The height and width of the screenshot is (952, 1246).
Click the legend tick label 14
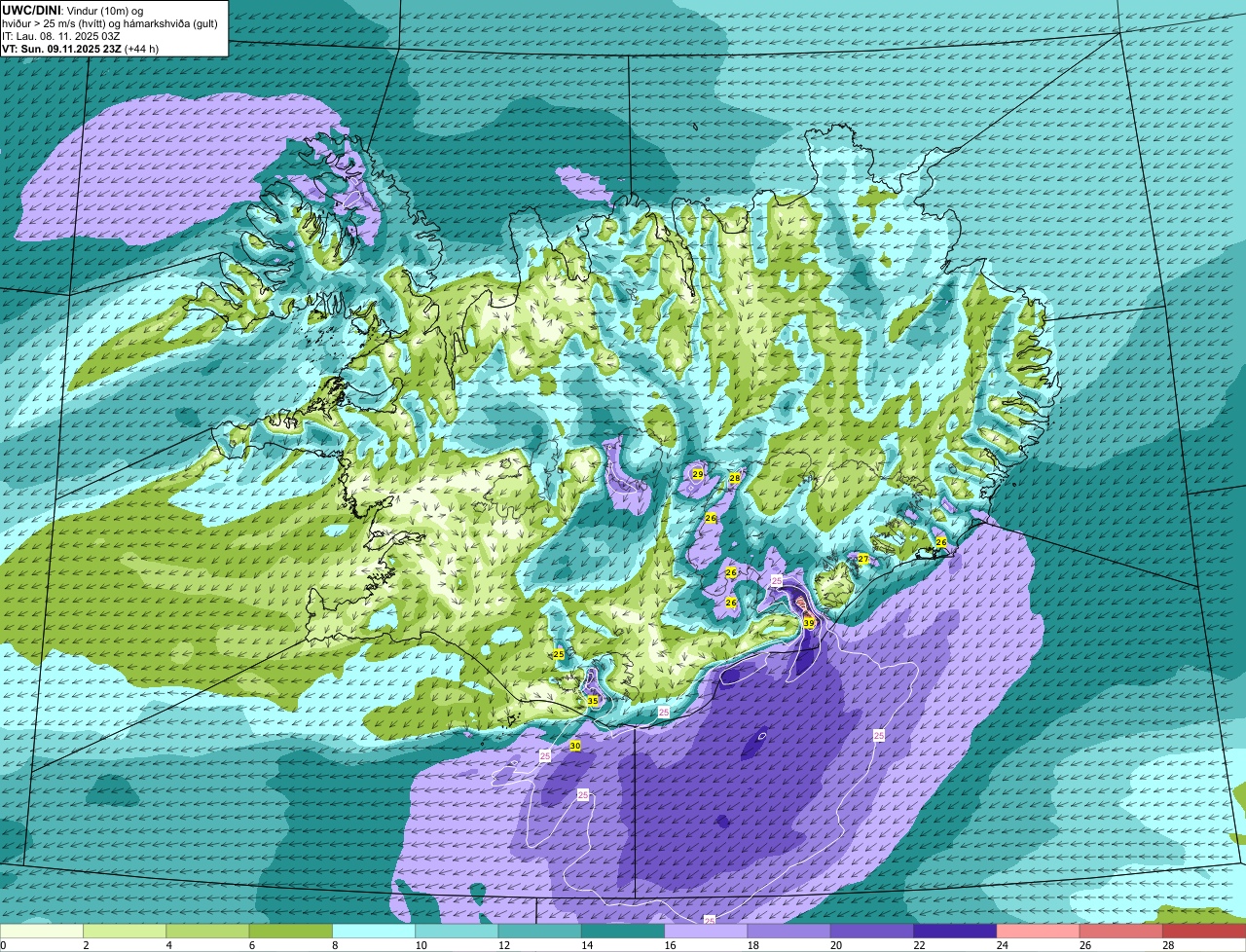coord(587,945)
